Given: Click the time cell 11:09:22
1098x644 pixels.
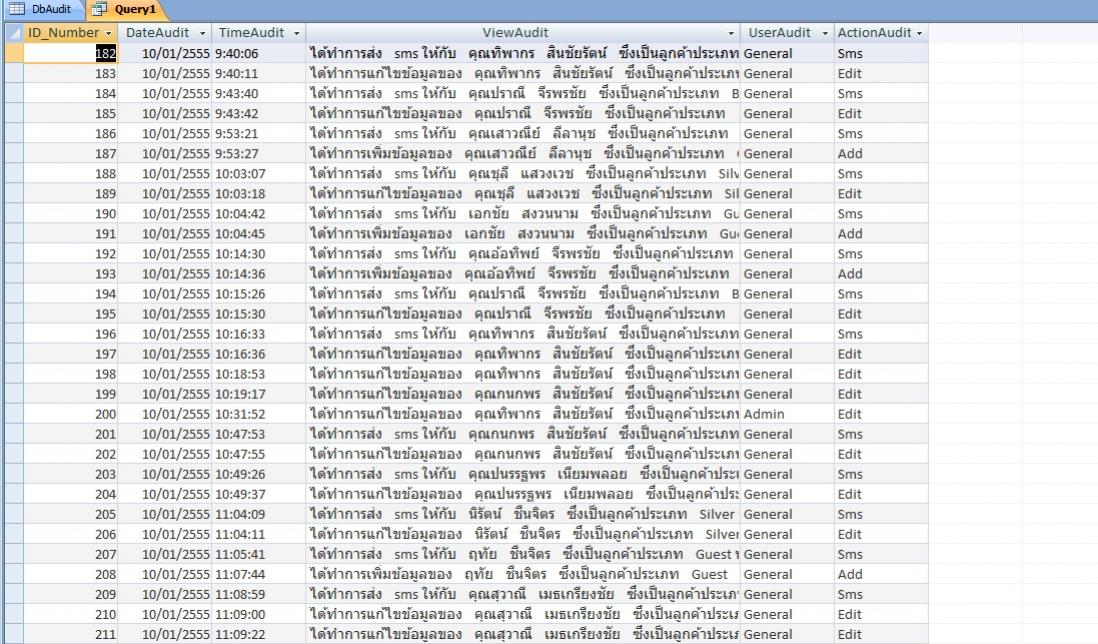Looking at the screenshot, I should [x=258, y=634].
